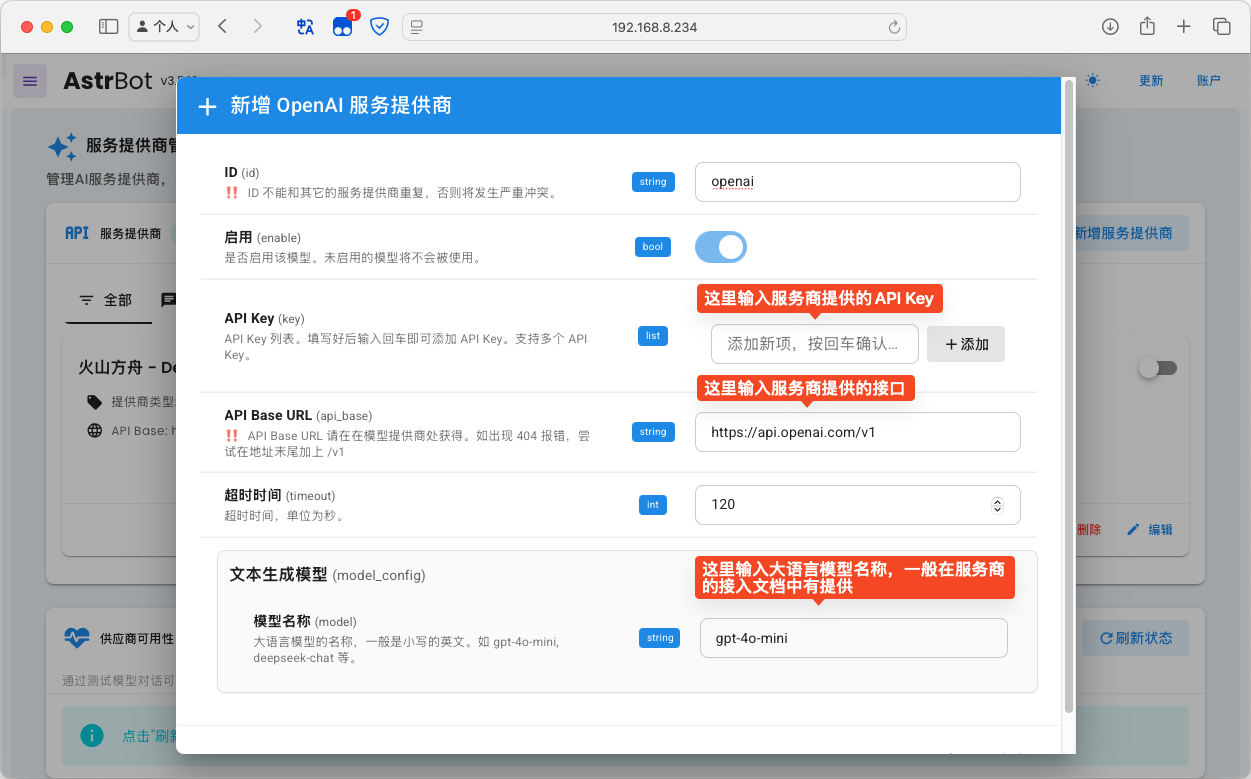The image size is (1251, 779).
Task: Open the translate extension icon
Action: tap(305, 27)
